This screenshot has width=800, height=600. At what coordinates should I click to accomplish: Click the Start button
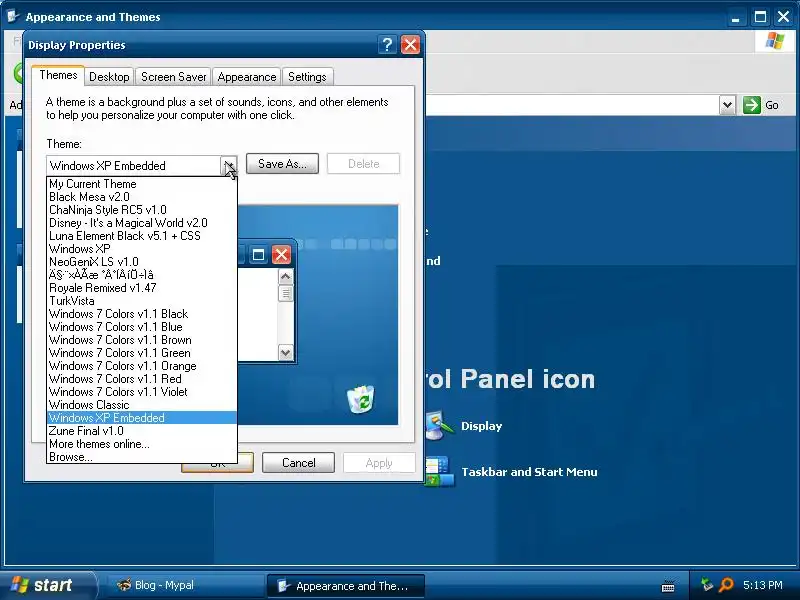pyautogui.click(x=47, y=585)
